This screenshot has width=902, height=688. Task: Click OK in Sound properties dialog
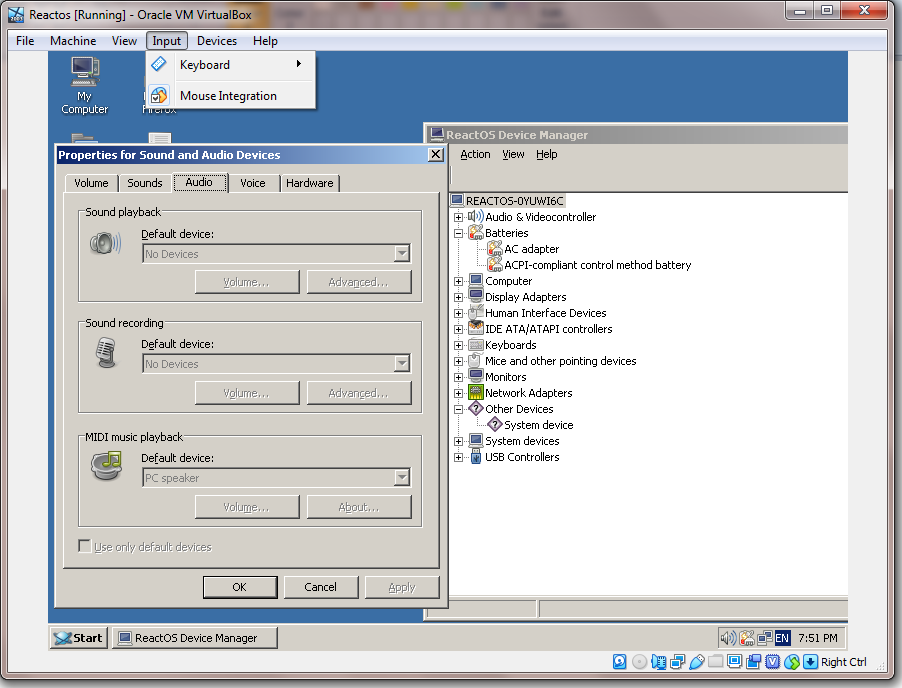239,587
